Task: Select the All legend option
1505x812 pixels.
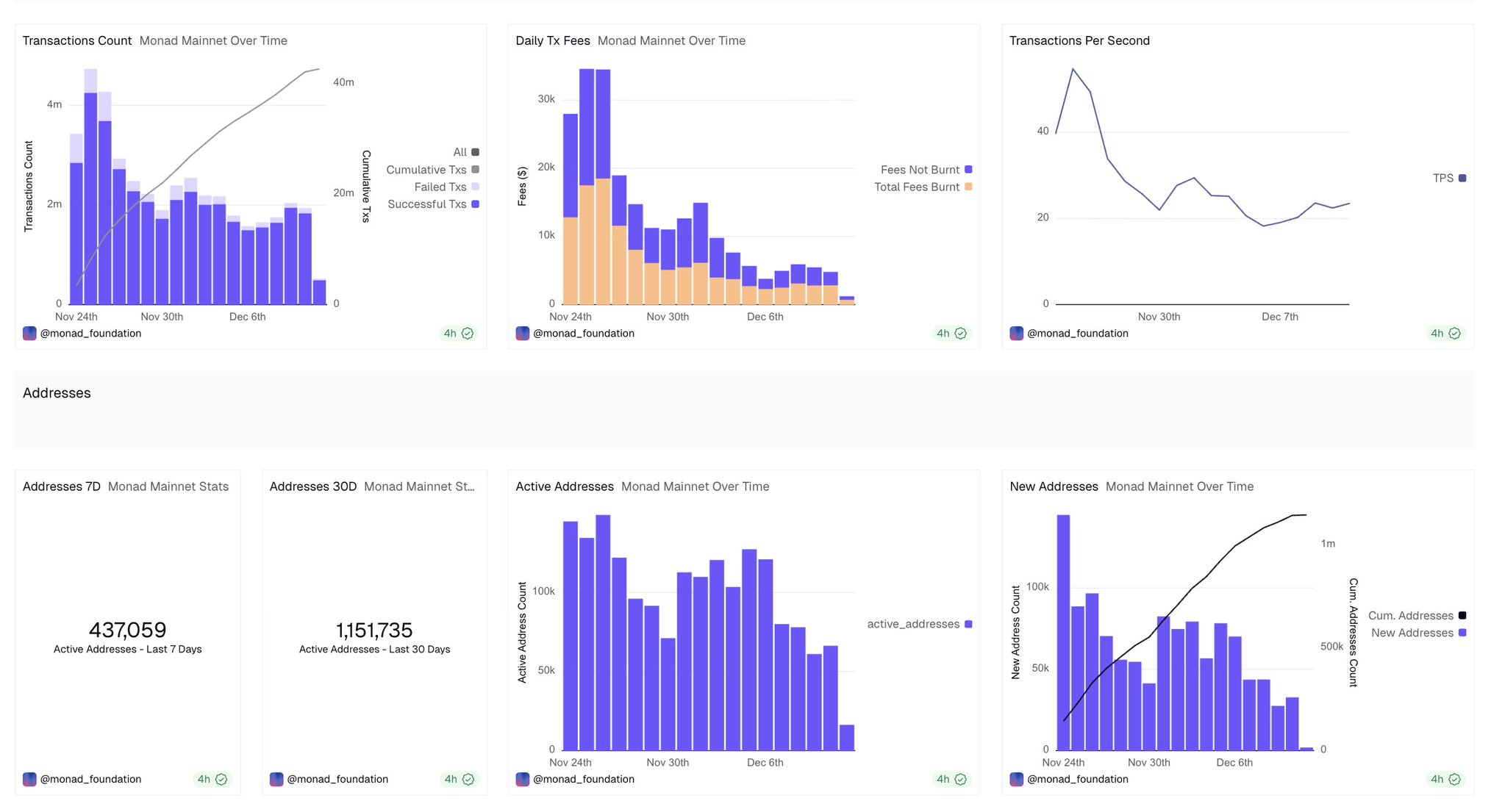Action: (x=460, y=152)
